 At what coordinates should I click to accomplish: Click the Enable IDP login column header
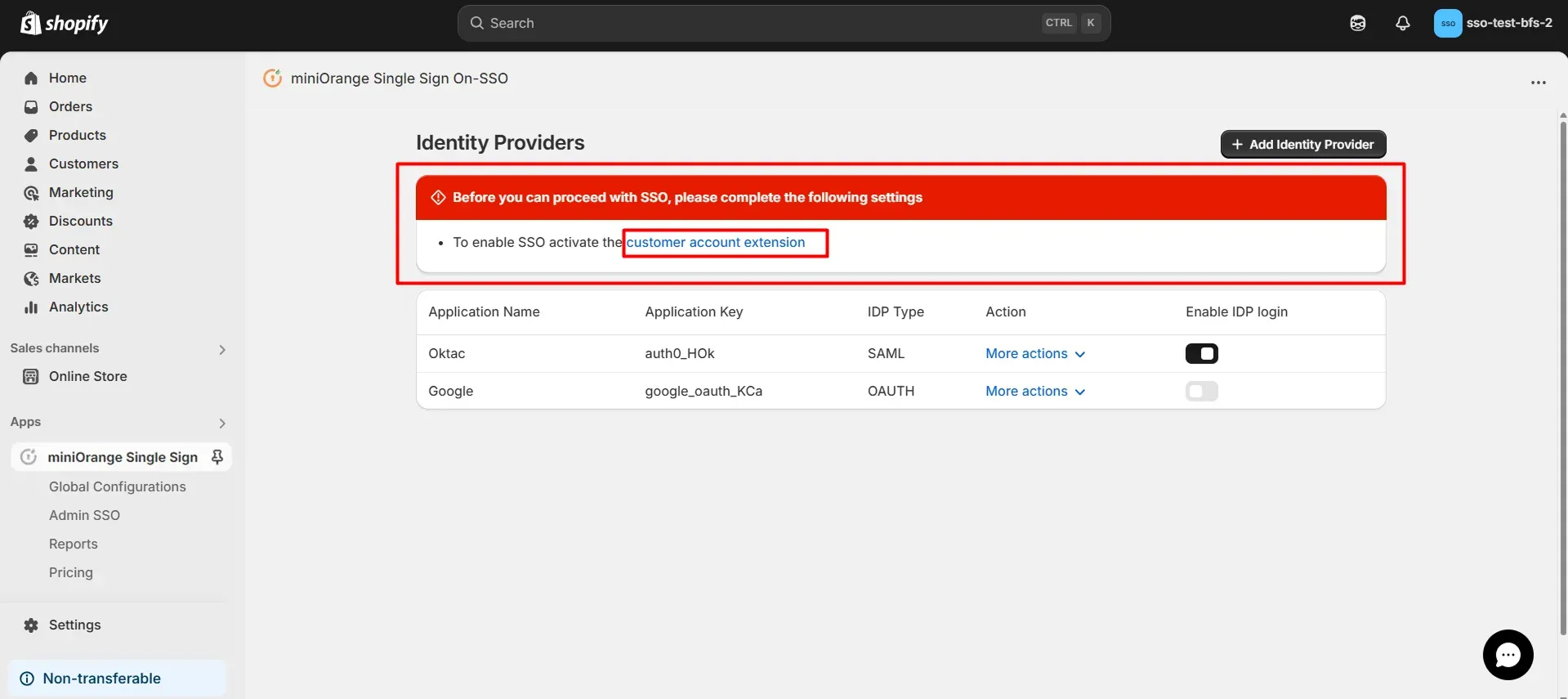1237,311
